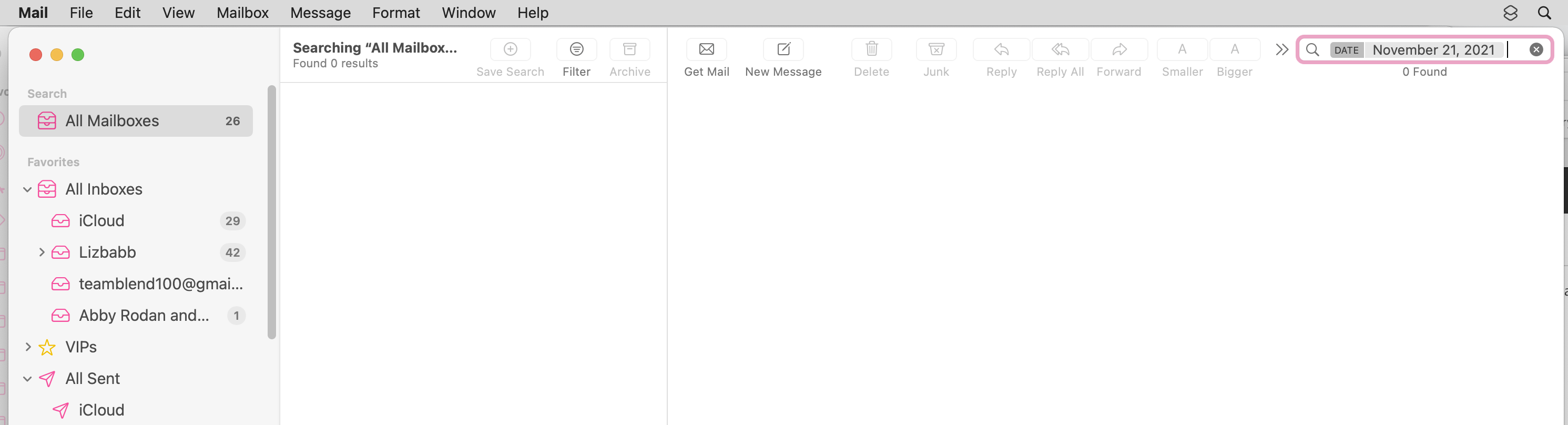Click the Forward arrow icon
This screenshot has width=1568, height=425.
(x=1119, y=49)
